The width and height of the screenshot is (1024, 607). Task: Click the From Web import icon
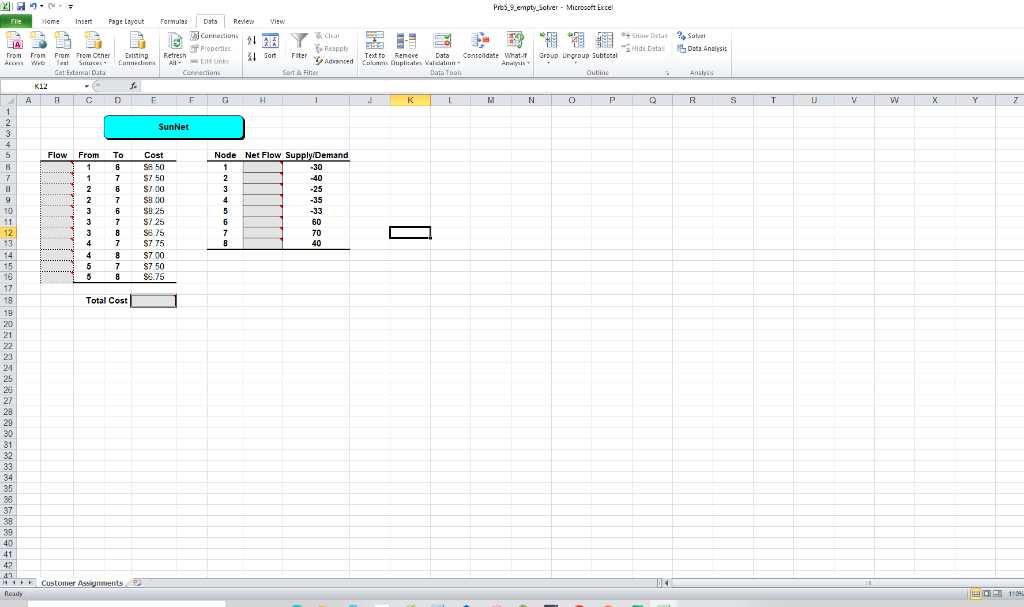[x=38, y=47]
